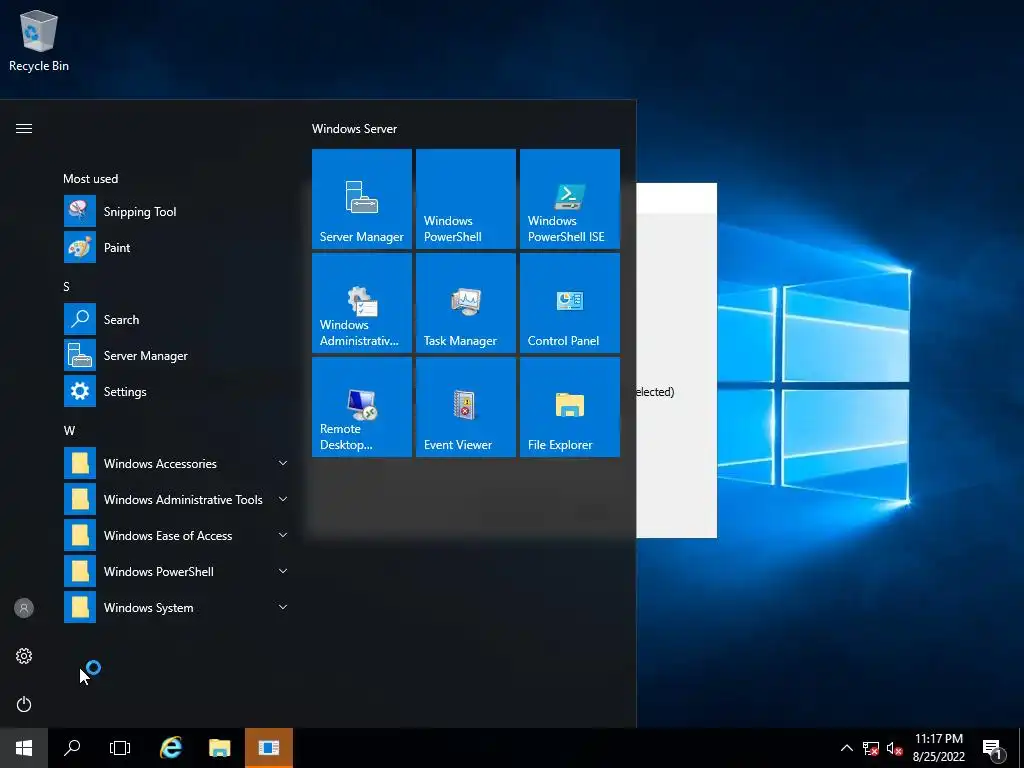The image size is (1024, 768).
Task: Click the hamburger menu in Start
Action: tap(24, 129)
